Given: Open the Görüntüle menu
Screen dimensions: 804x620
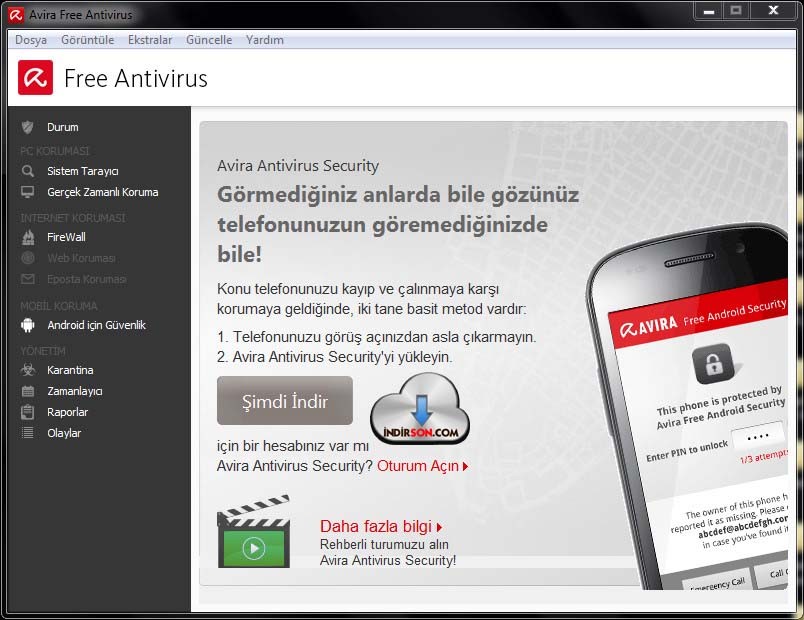Looking at the screenshot, I should click(x=88, y=40).
